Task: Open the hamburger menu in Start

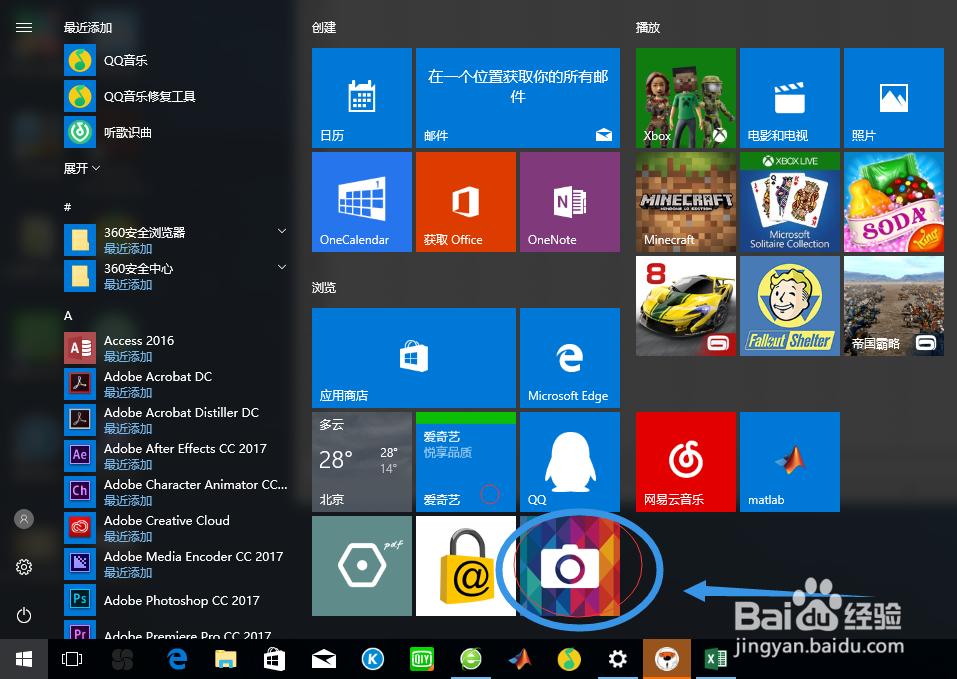Action: click(24, 27)
